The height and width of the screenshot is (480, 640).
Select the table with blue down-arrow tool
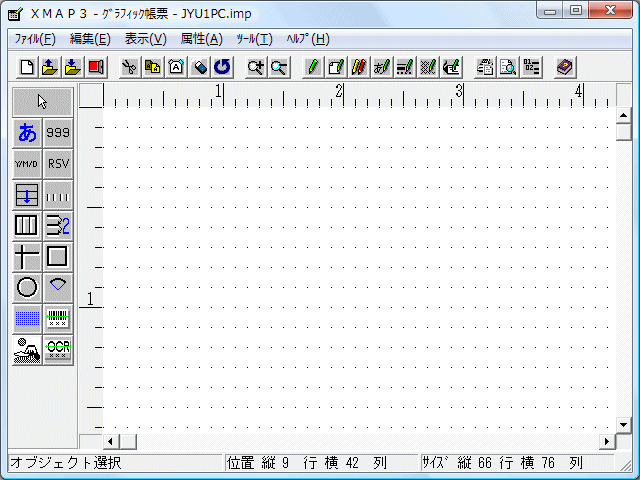coord(27,195)
